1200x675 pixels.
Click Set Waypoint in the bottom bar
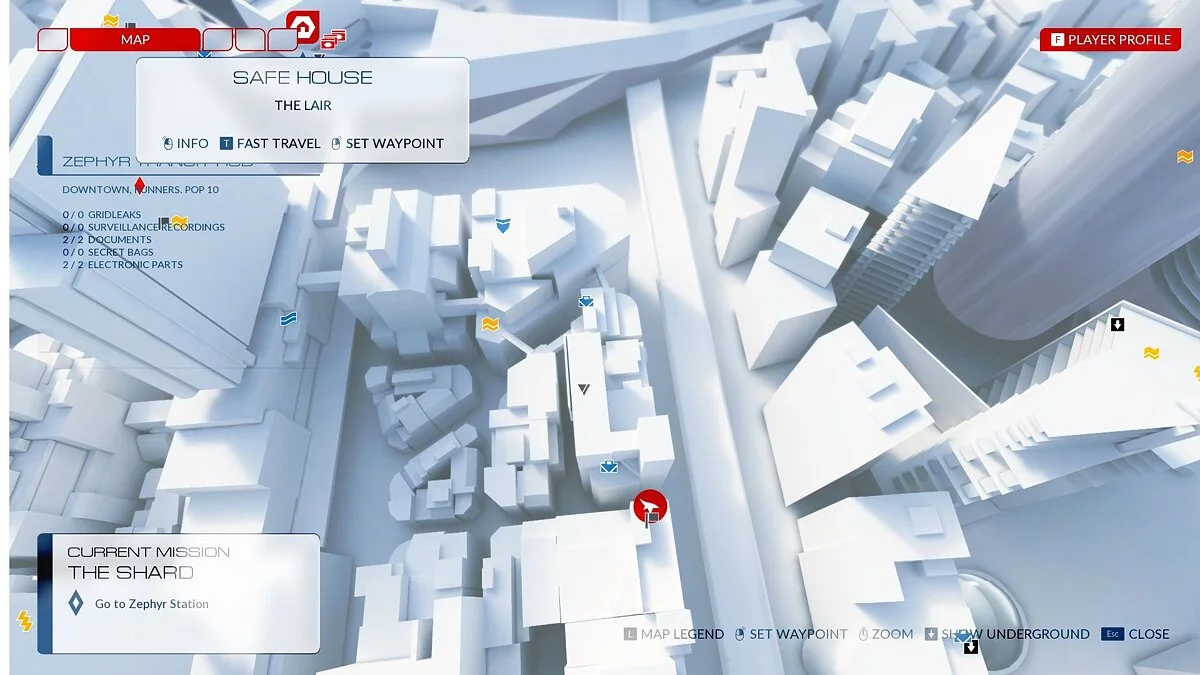point(790,634)
